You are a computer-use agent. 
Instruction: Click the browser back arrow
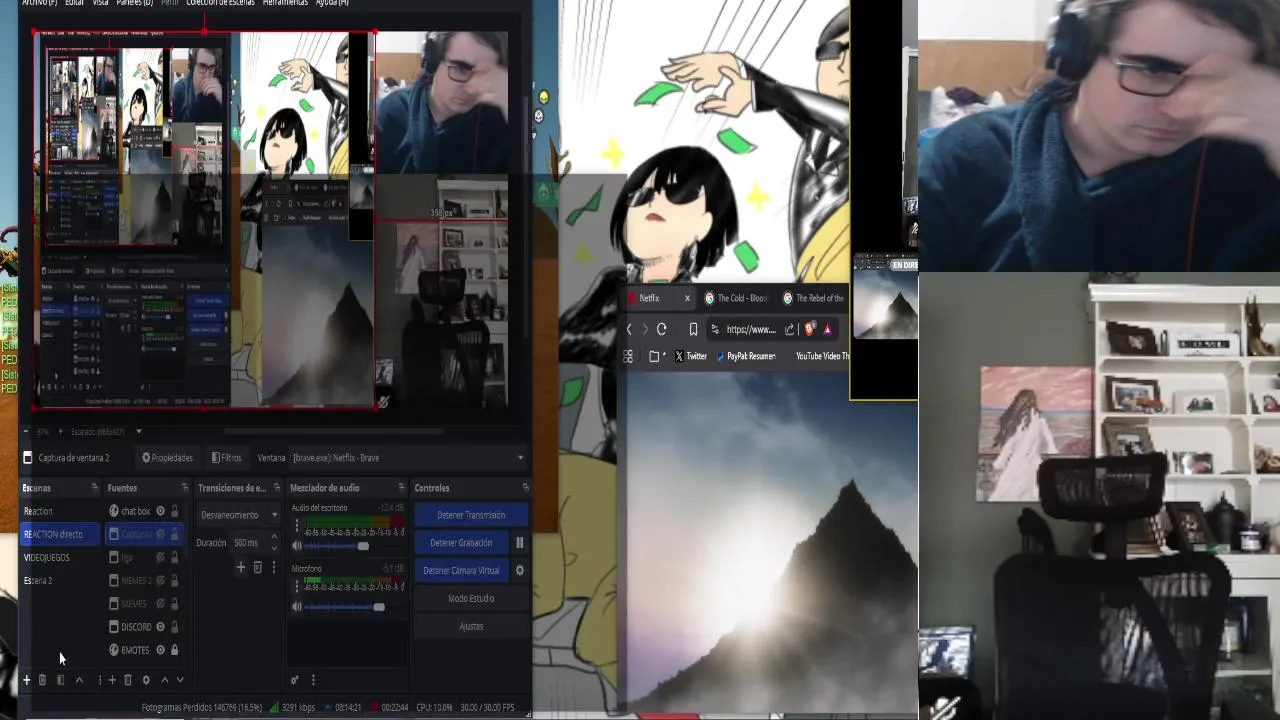click(x=629, y=329)
